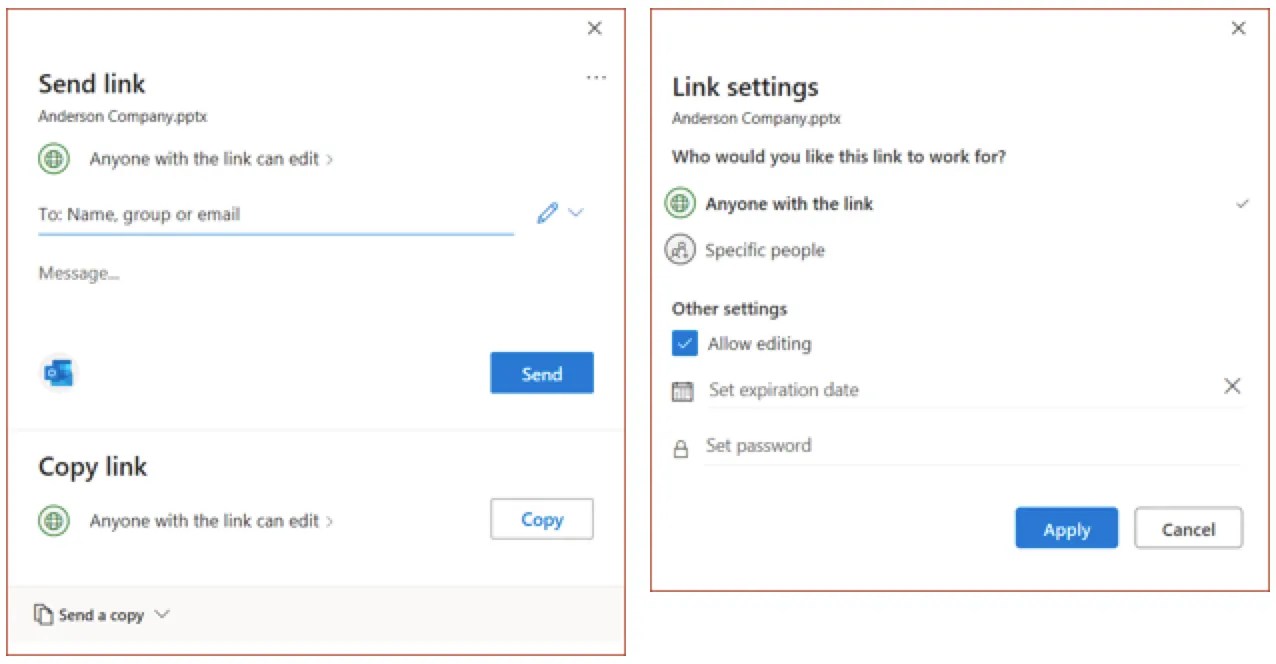Image resolution: width=1276 pixels, height=664 pixels.
Task: Open link settings from Copy link section
Action: pyautogui.click(x=211, y=521)
